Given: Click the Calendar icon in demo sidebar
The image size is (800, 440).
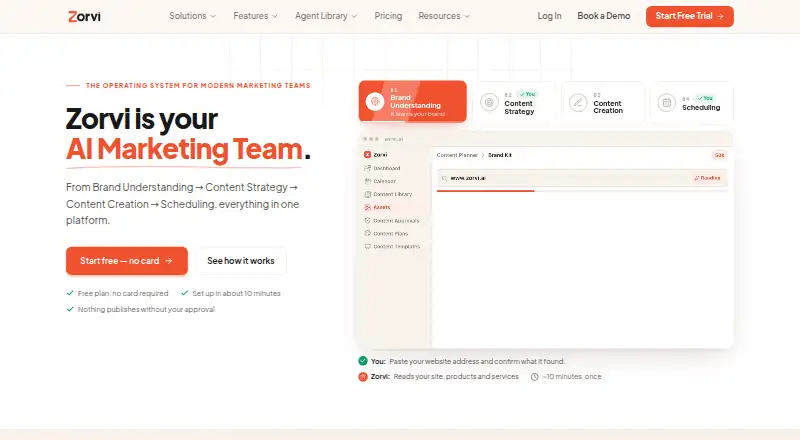Looking at the screenshot, I should (367, 181).
